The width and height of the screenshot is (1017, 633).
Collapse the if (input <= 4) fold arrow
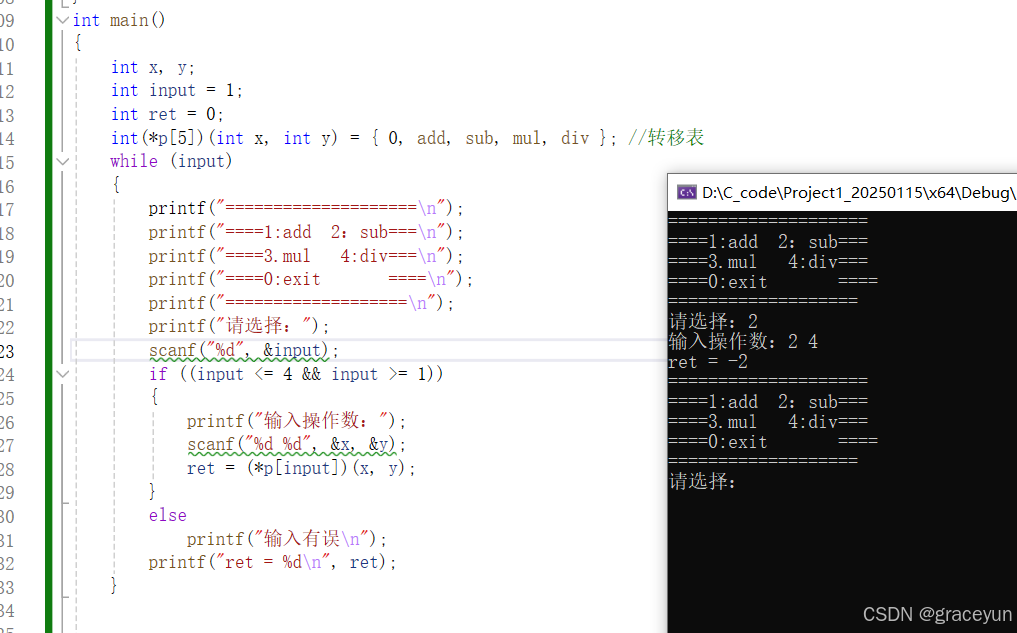[62, 374]
